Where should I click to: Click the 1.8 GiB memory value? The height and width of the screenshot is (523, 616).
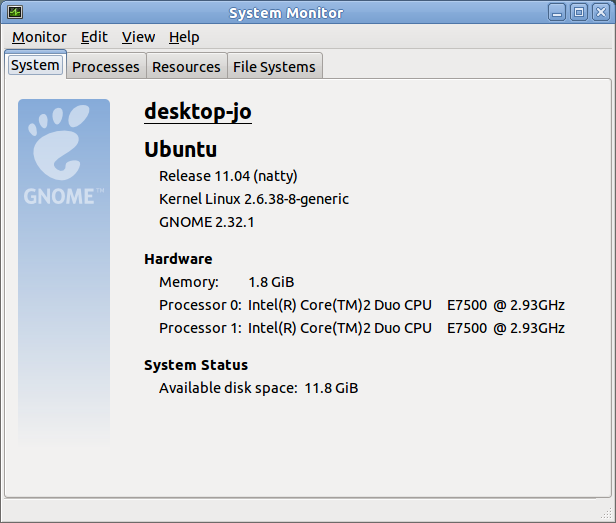tap(271, 282)
